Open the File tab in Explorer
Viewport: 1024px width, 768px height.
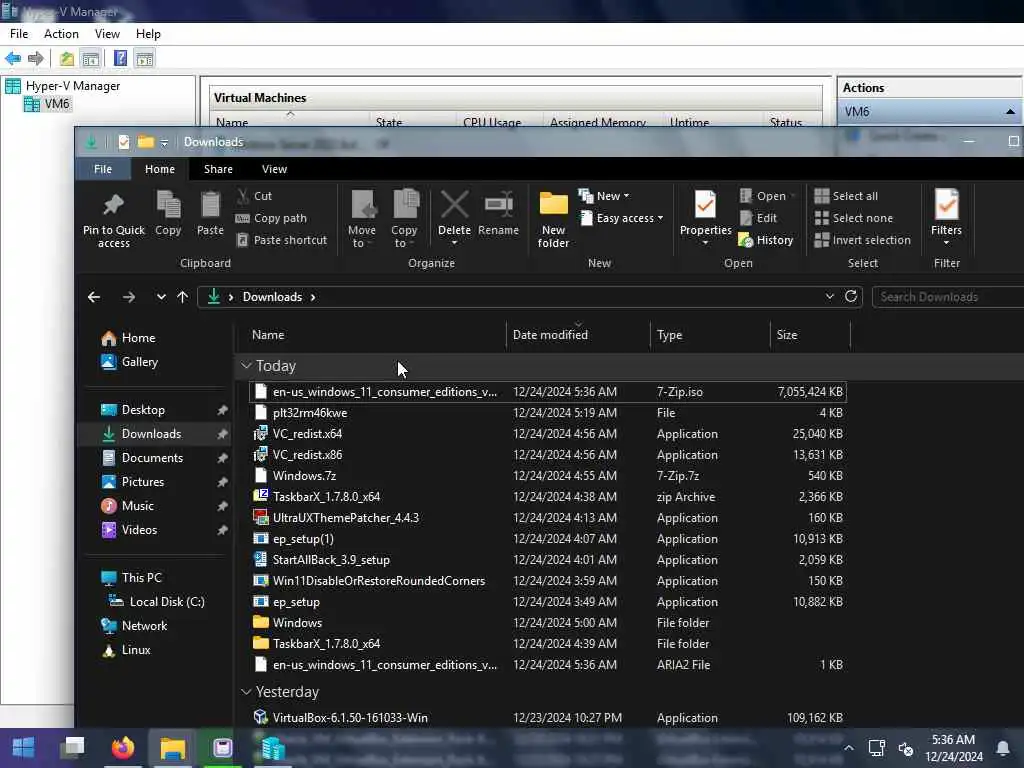[x=103, y=169]
